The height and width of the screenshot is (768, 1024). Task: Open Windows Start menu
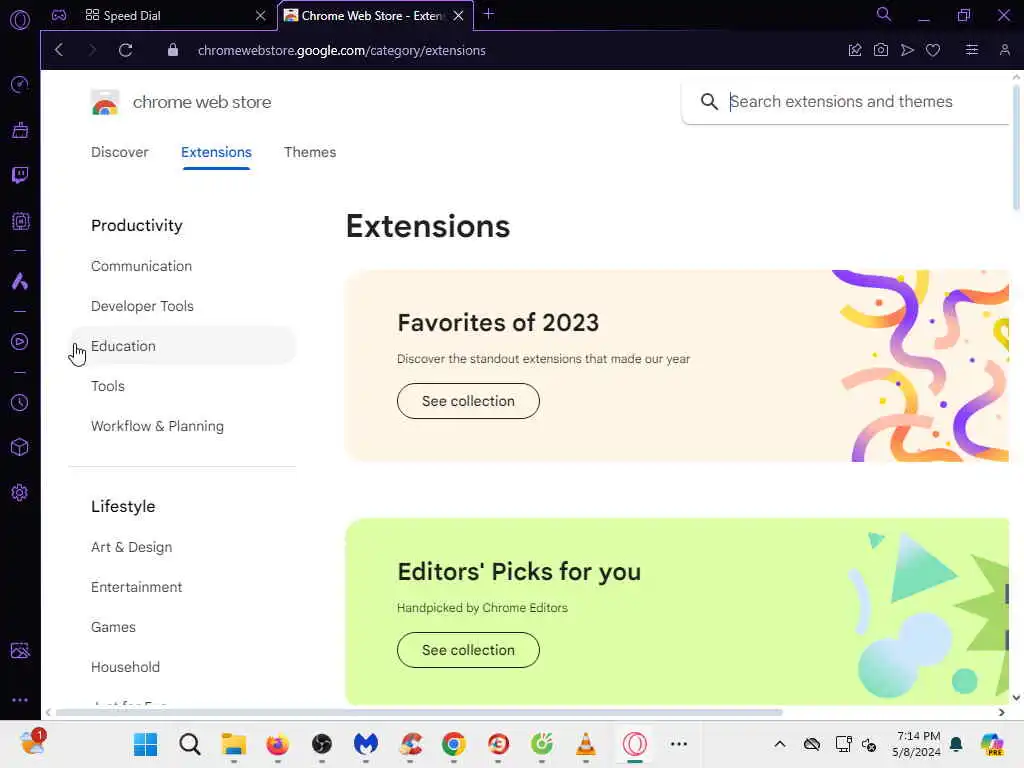146,744
